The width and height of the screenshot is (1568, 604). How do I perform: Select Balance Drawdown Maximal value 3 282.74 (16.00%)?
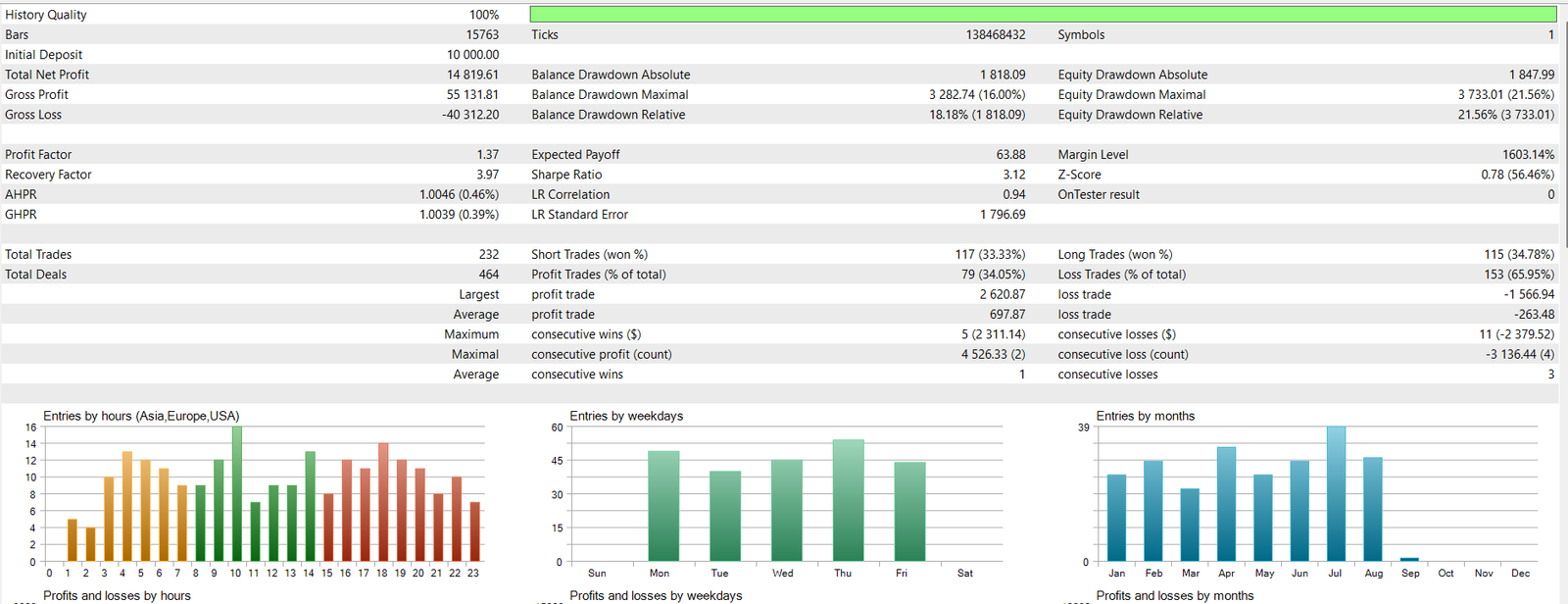coord(977,95)
